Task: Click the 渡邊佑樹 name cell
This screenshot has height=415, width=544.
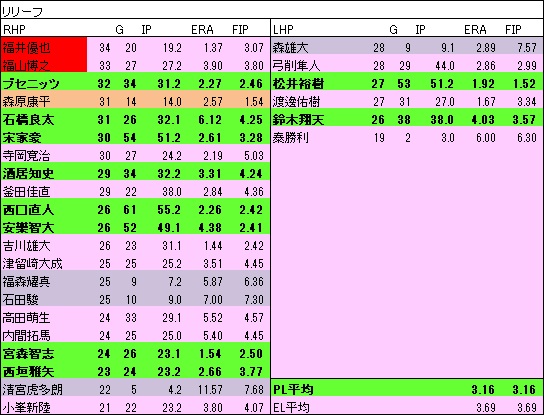Action: tap(296, 102)
